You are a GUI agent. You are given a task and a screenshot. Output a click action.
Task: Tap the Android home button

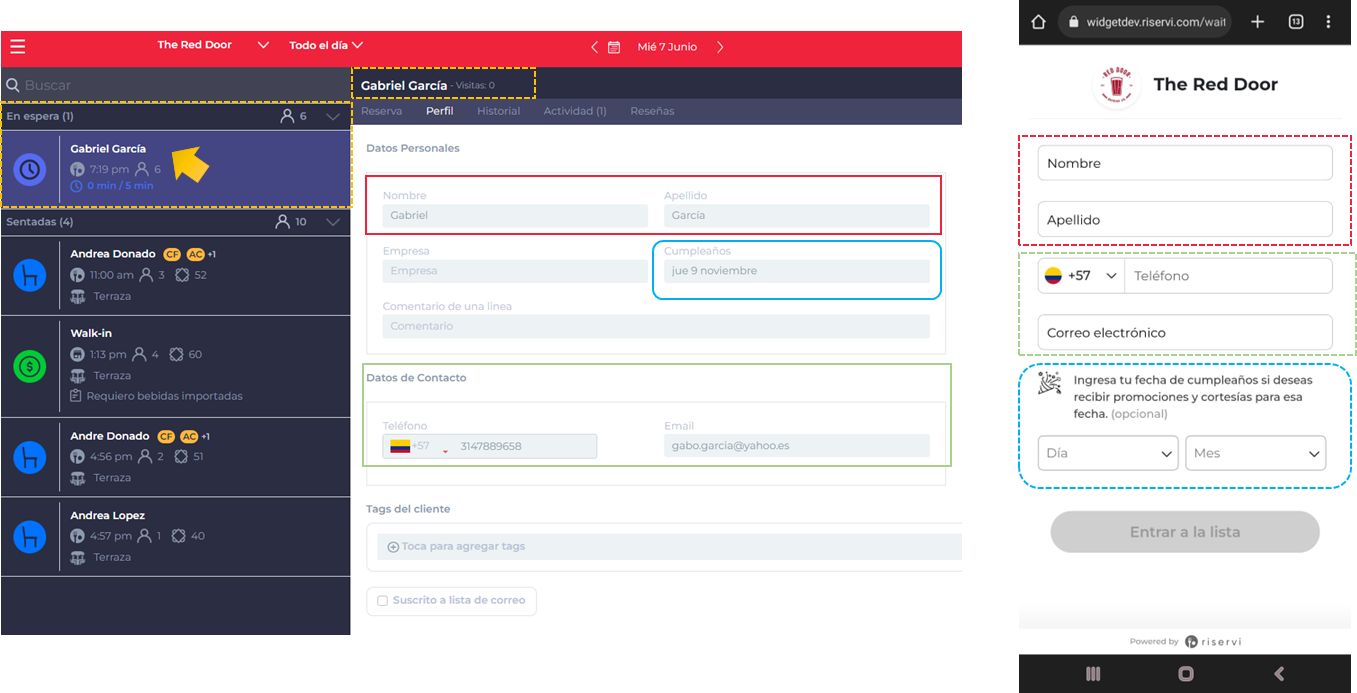click(1186, 674)
